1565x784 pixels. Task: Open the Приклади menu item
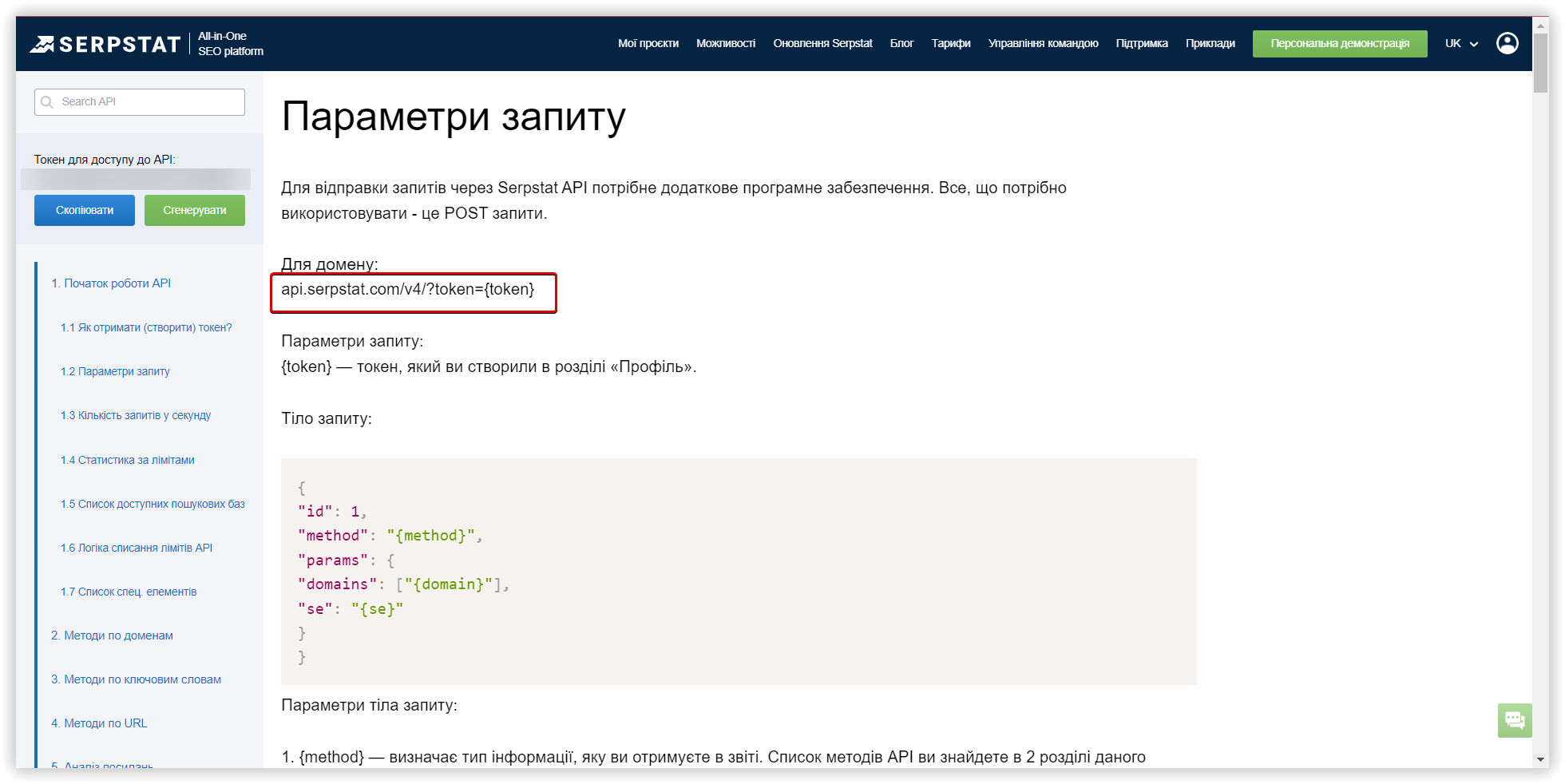[x=1210, y=44]
